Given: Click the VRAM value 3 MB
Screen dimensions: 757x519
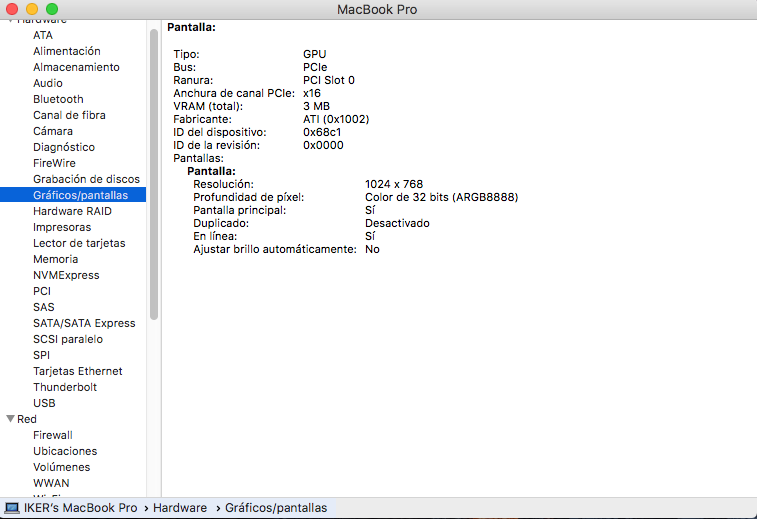Looking at the screenshot, I should click(x=316, y=106).
